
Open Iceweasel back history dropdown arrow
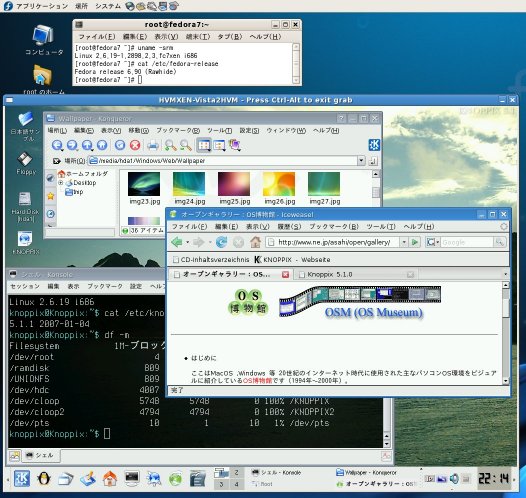click(188, 242)
